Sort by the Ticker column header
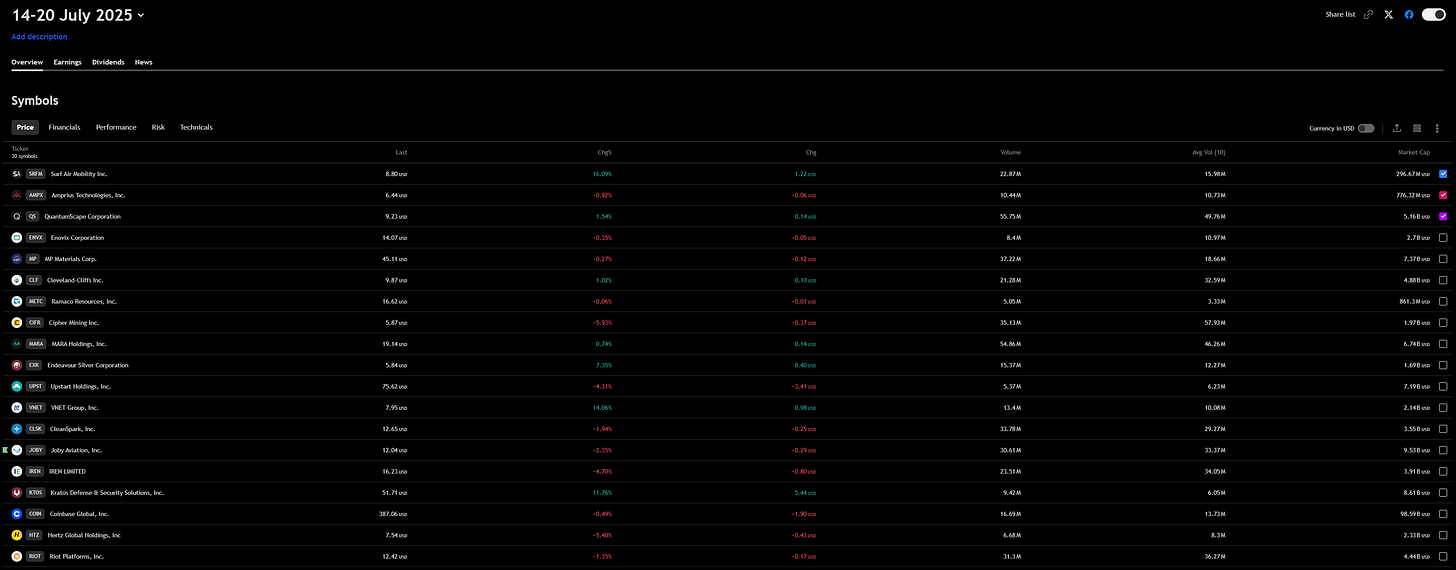This screenshot has height=570, width=1456. 20,149
